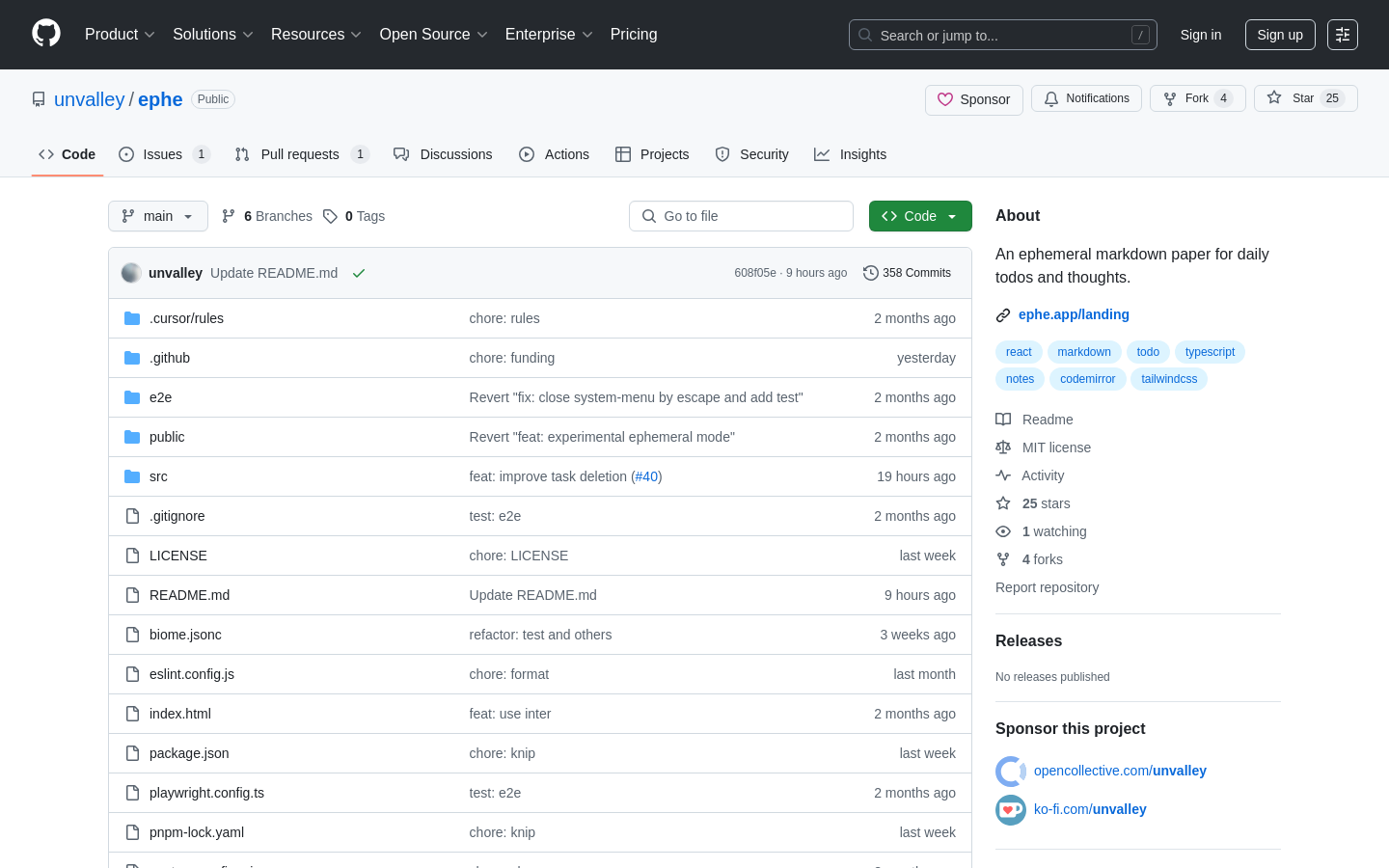
Task: Open the pnpm-lock.yaml file
Action: tap(197, 832)
